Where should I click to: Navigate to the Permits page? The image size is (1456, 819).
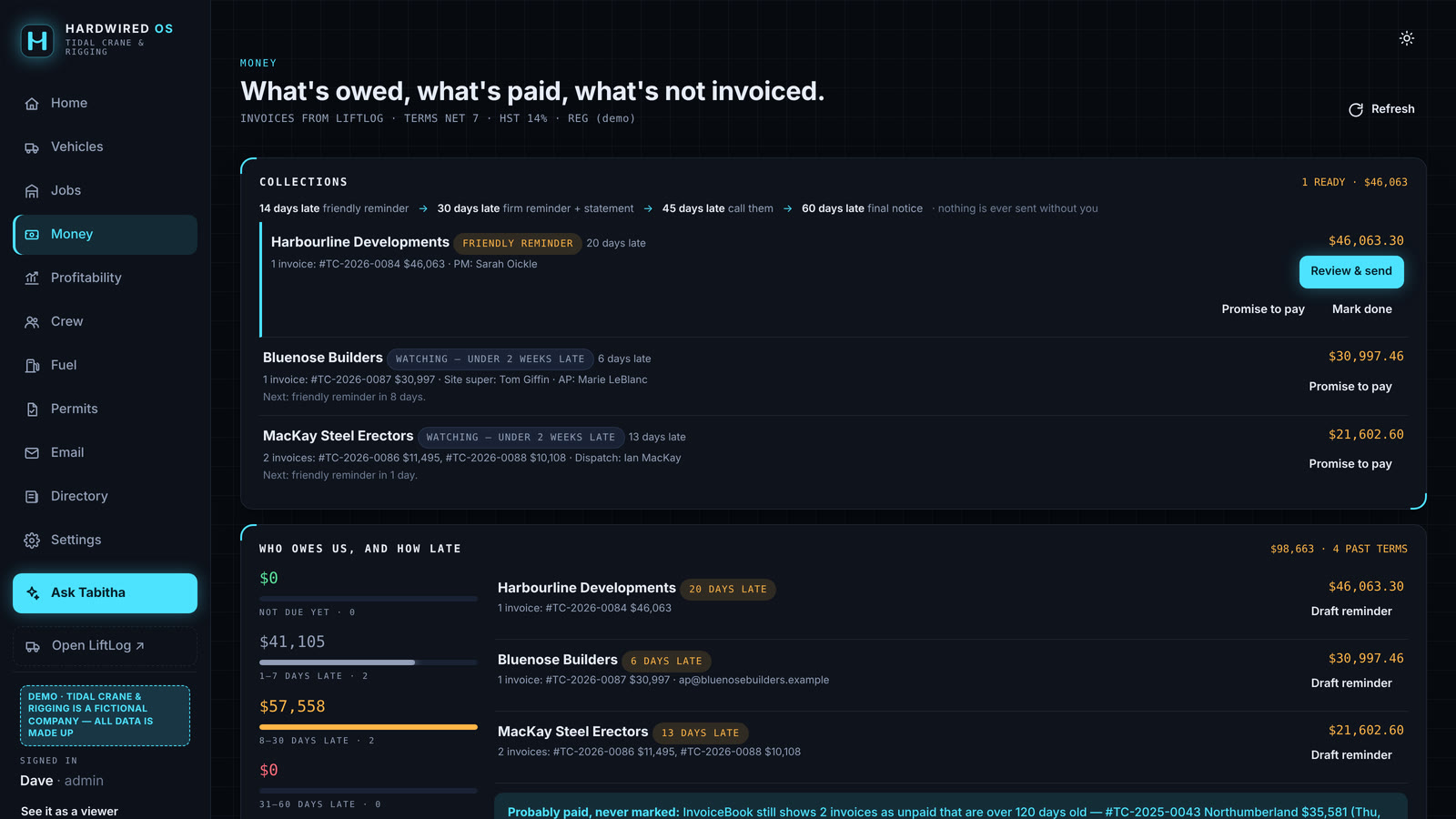106,409
